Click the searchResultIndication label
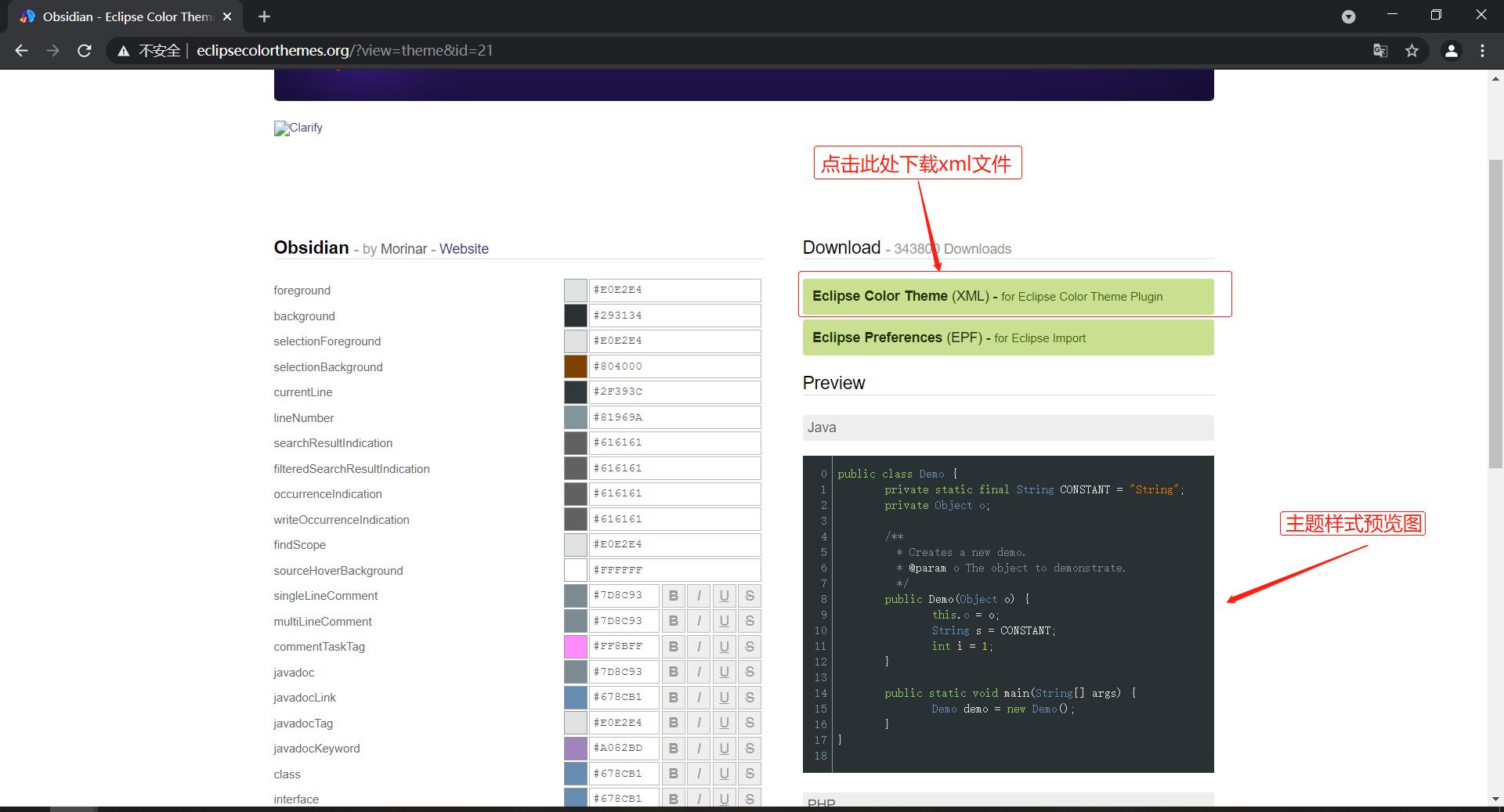The image size is (1504, 812). [x=333, y=443]
